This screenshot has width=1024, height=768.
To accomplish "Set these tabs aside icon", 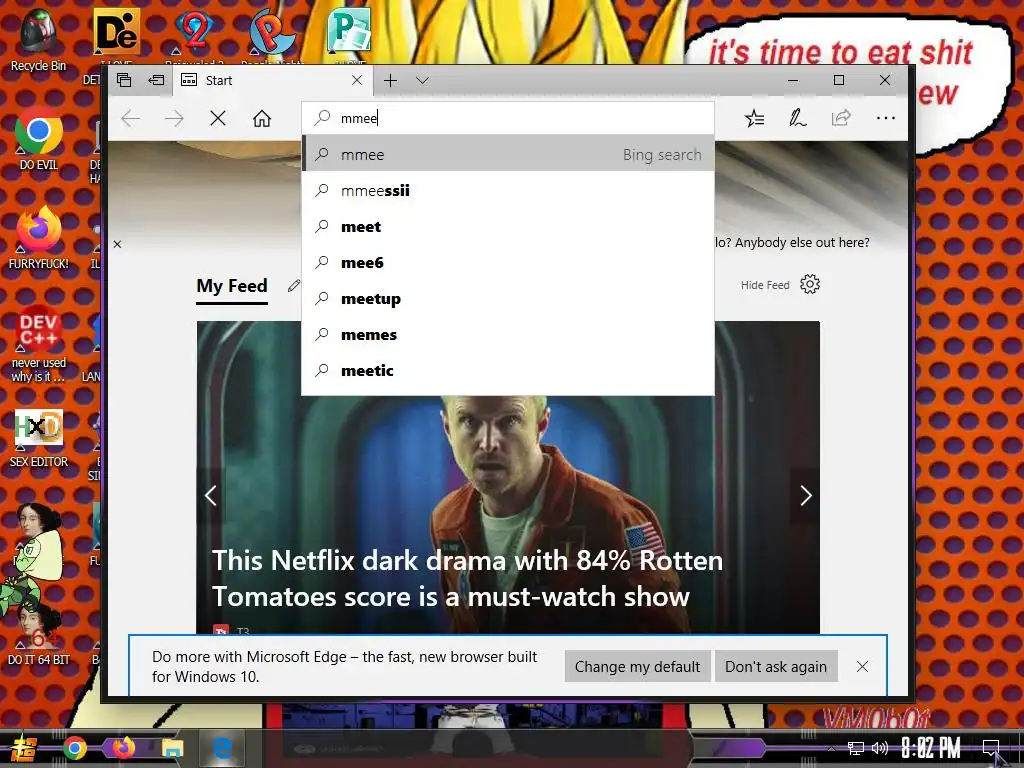I will click(156, 80).
